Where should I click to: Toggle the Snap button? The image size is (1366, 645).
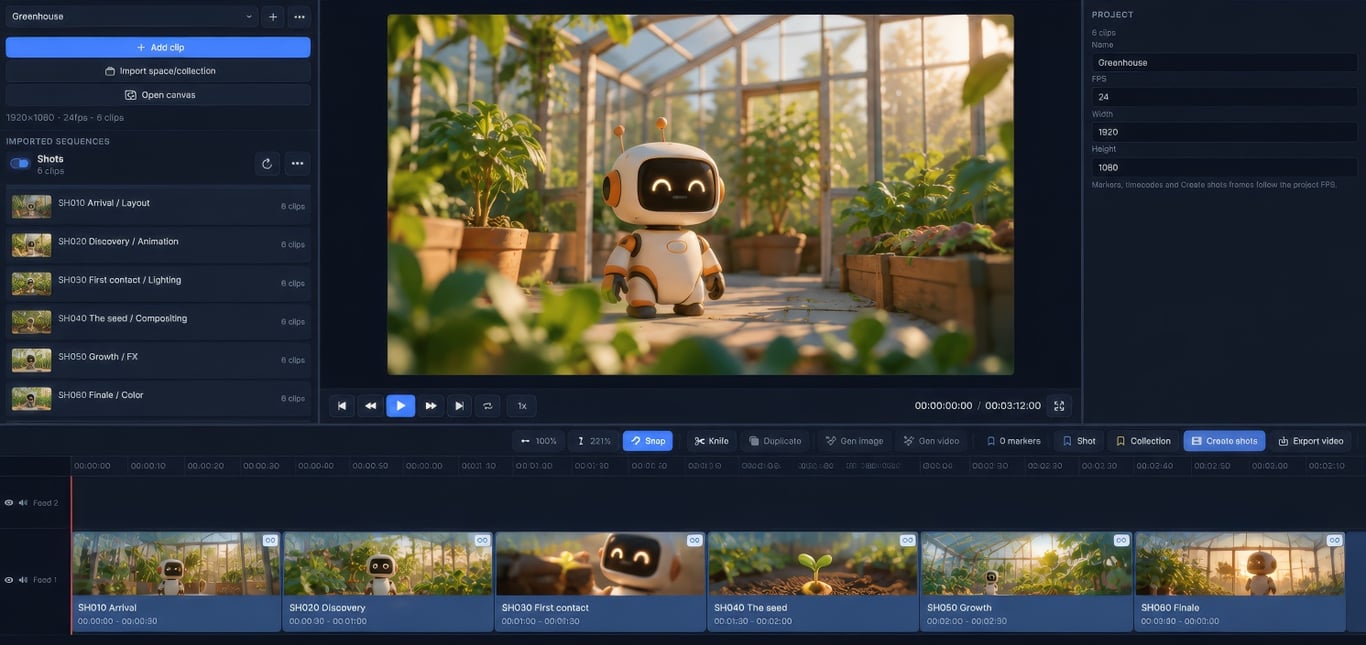click(x=648, y=441)
